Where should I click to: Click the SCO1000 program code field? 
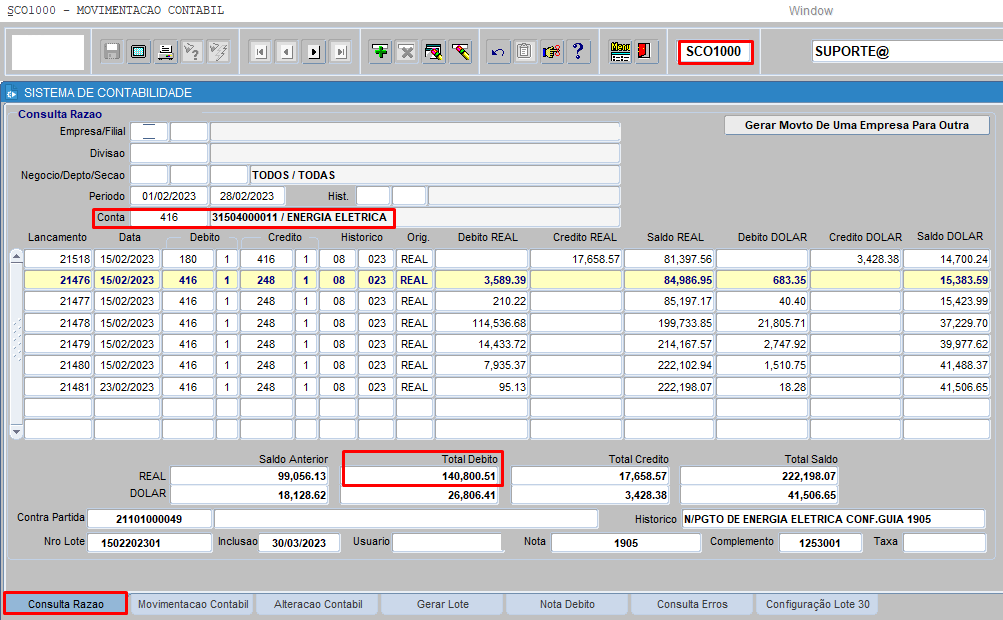(x=715, y=52)
